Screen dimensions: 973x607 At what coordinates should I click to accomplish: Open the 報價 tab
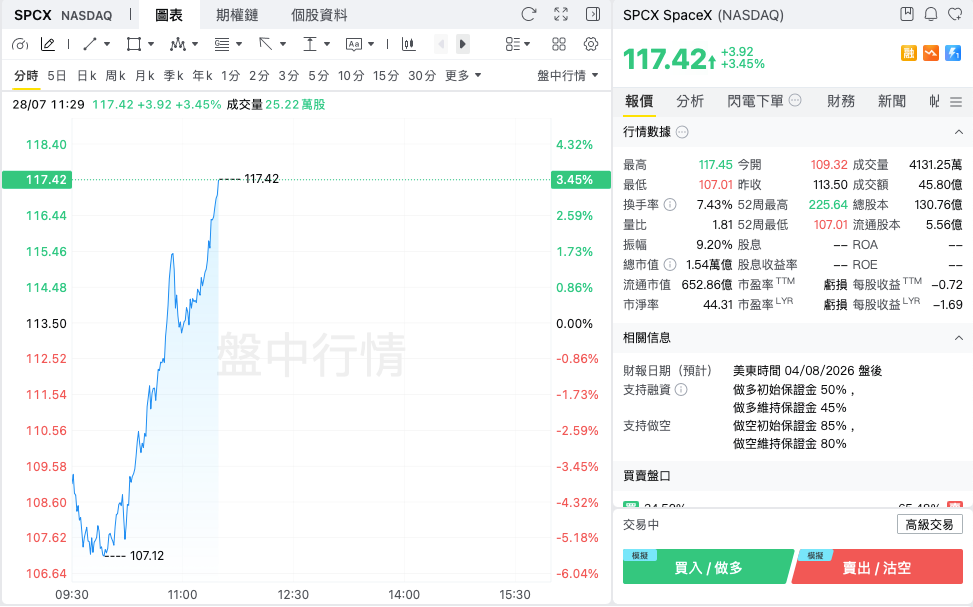tap(639, 101)
